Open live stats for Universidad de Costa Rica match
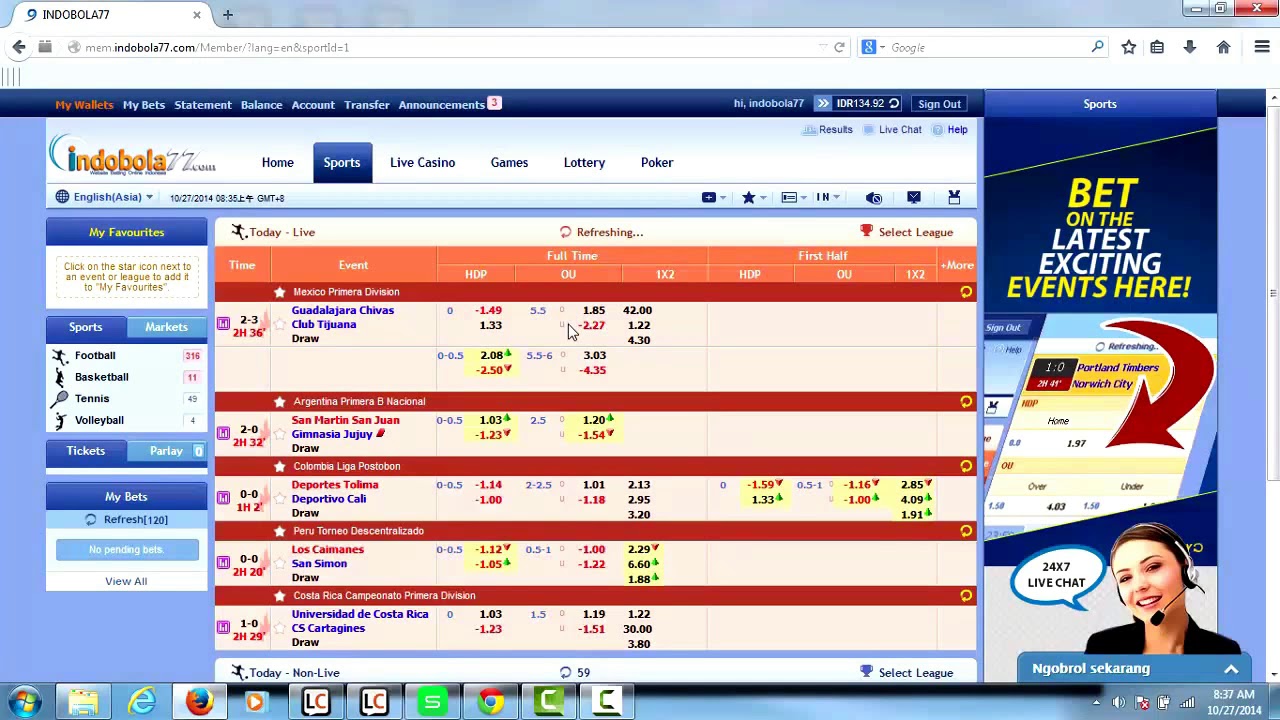This screenshot has width=1280, height=720. [223, 628]
